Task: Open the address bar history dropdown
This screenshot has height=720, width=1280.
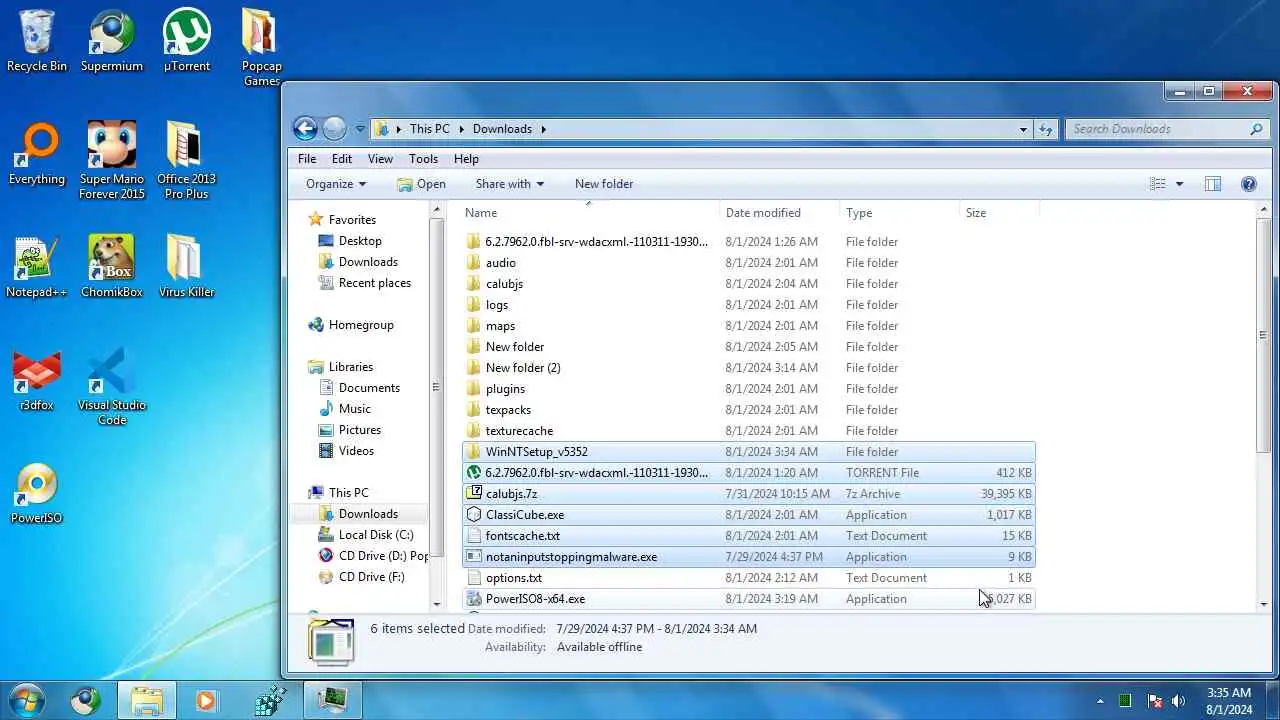Action: click(1023, 129)
